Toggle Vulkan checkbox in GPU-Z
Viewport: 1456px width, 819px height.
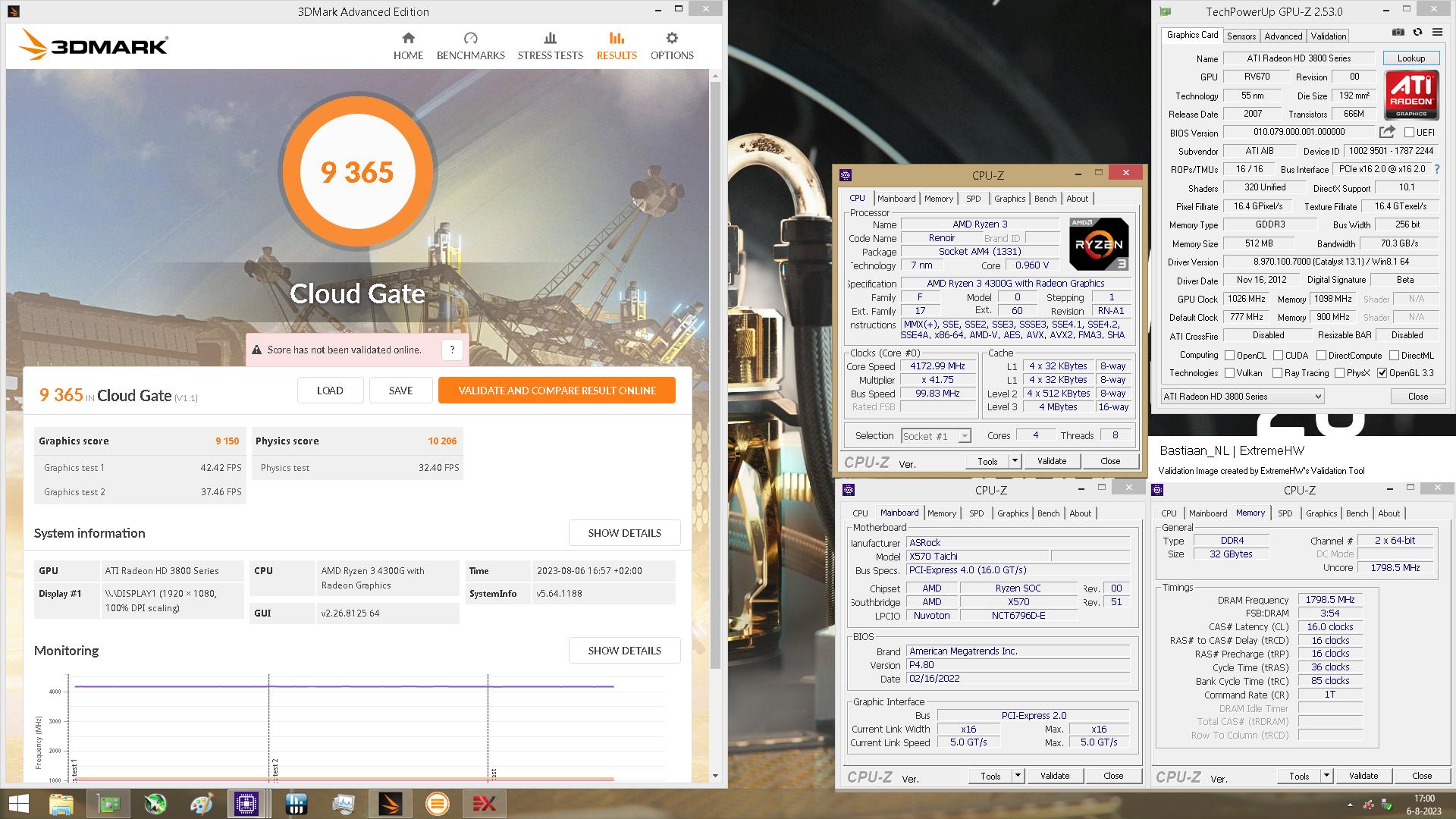tap(1229, 372)
